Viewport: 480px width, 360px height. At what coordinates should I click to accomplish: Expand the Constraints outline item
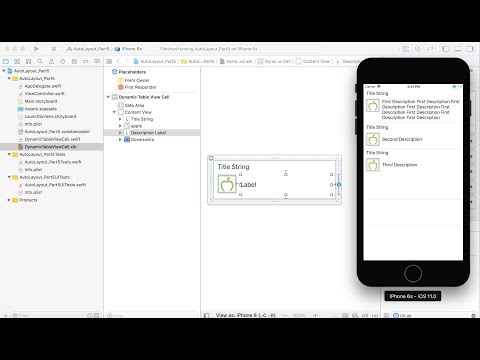[x=120, y=140]
